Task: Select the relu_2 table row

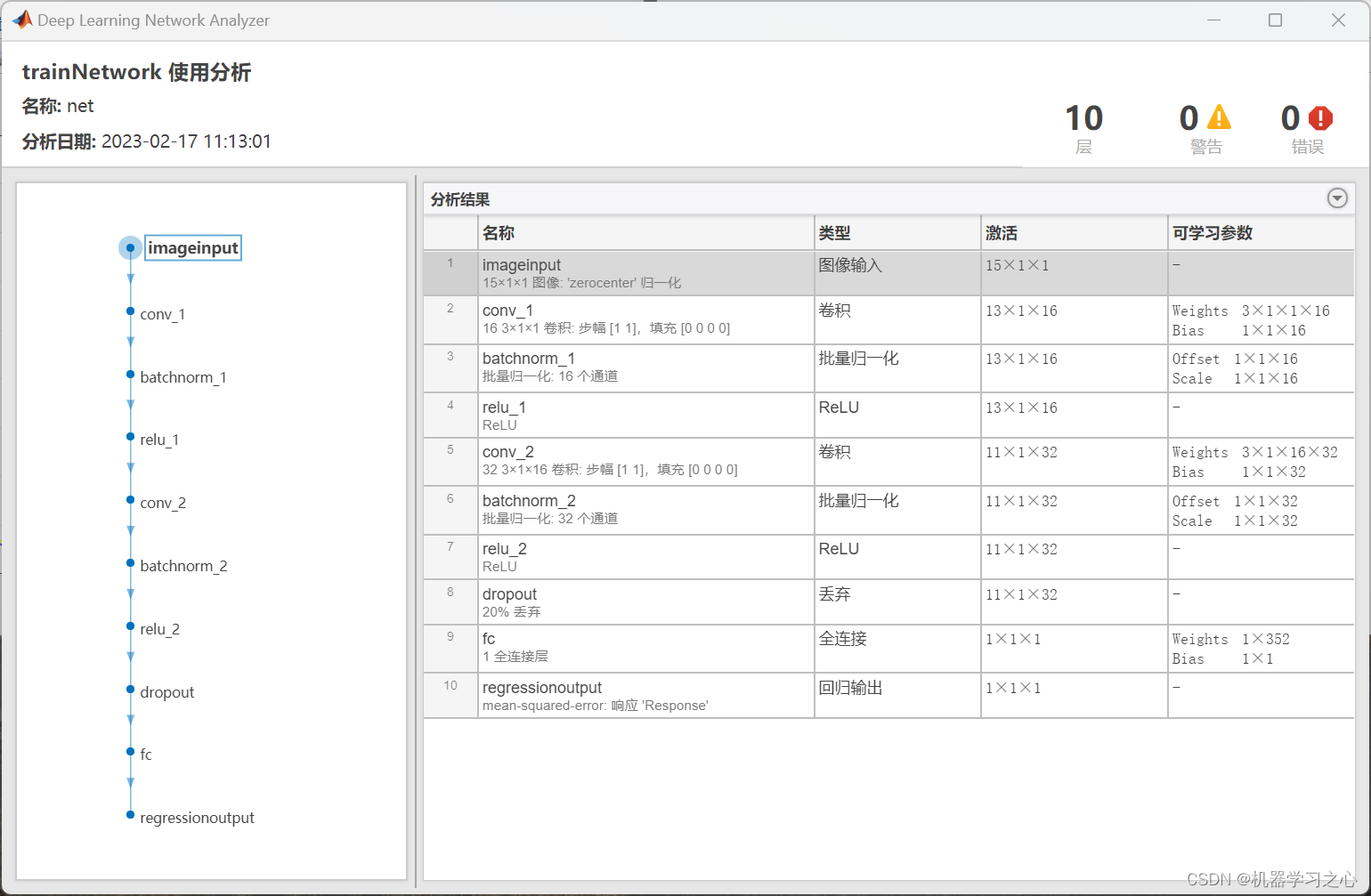Action: [x=888, y=557]
